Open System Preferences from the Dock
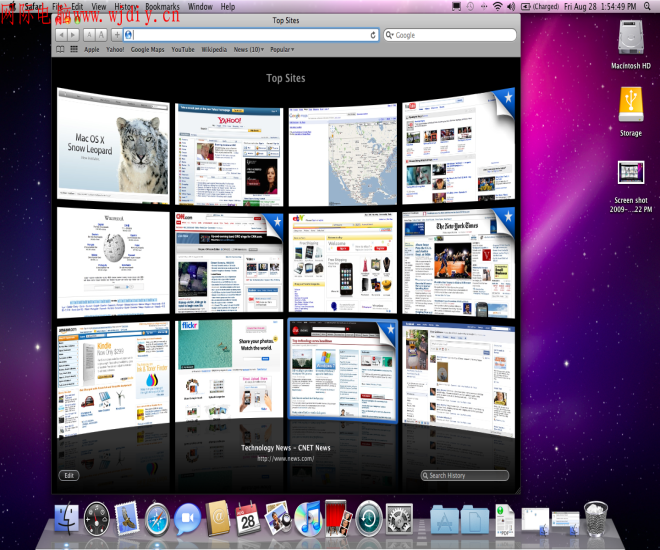The width and height of the screenshot is (660, 550). tap(399, 517)
